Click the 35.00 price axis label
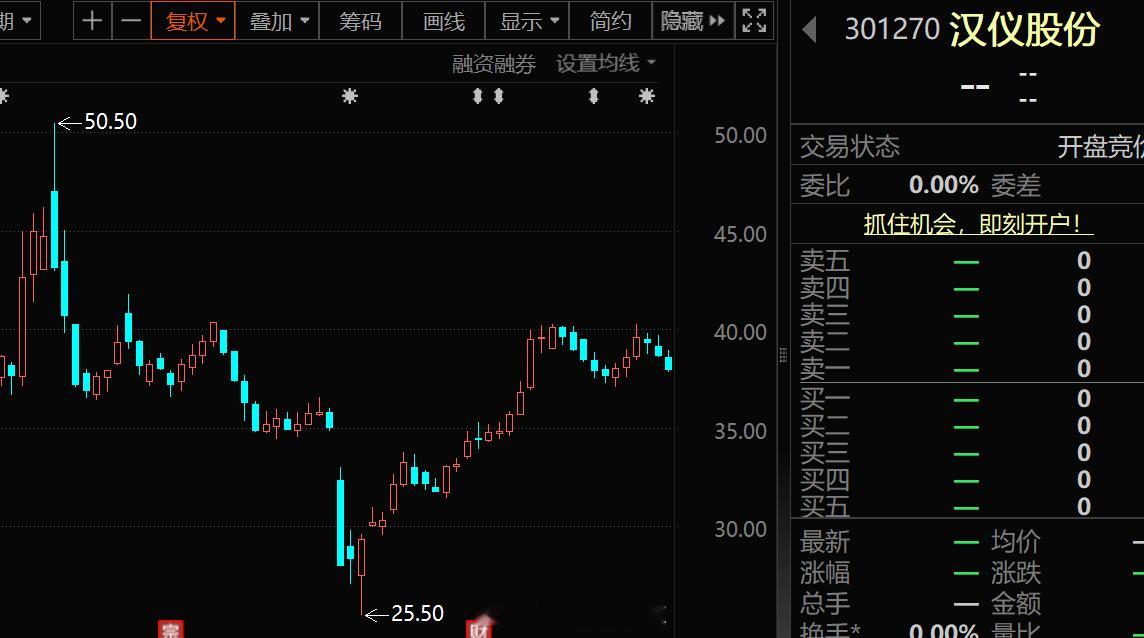This screenshot has width=1144, height=638. (x=740, y=431)
